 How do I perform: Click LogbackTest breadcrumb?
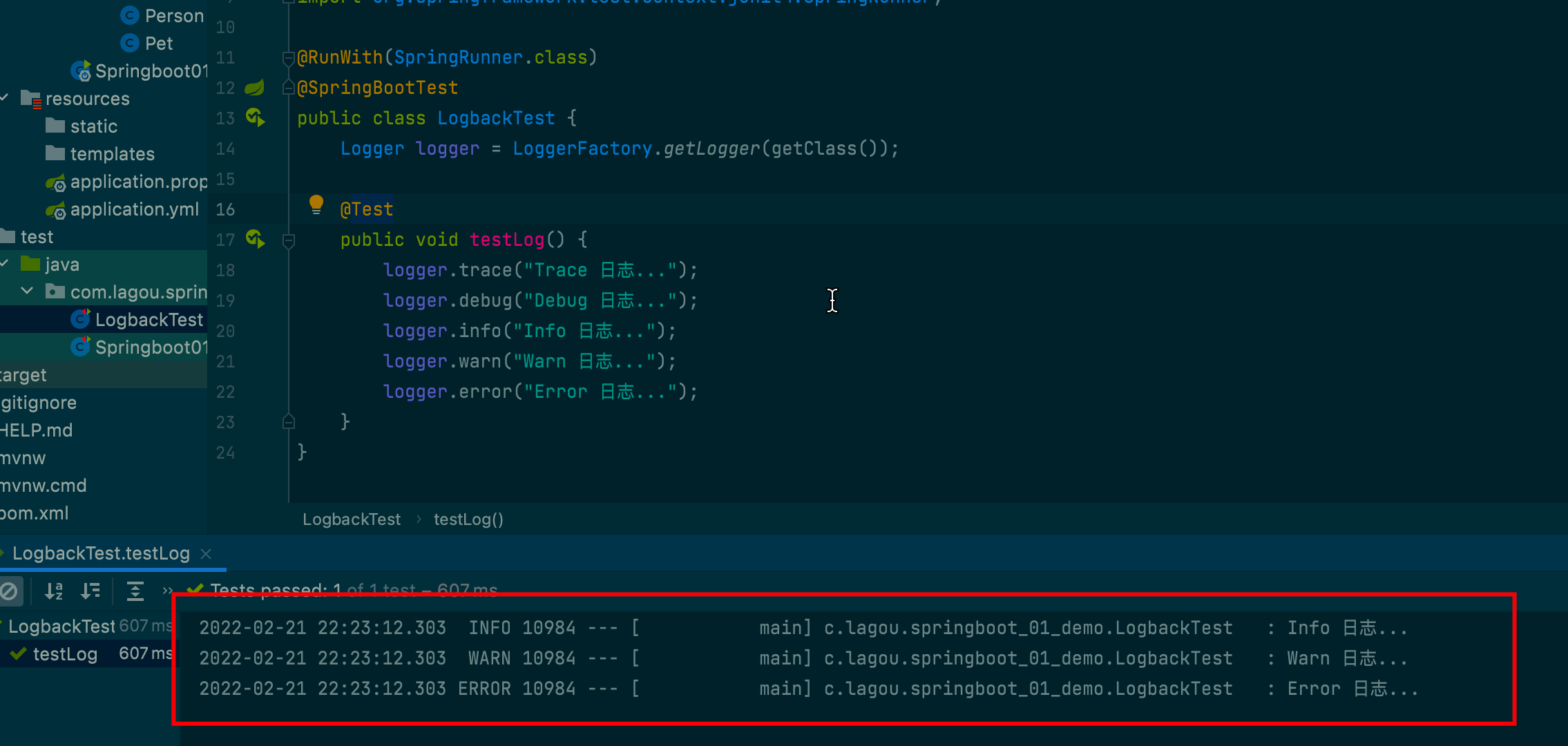tap(351, 519)
